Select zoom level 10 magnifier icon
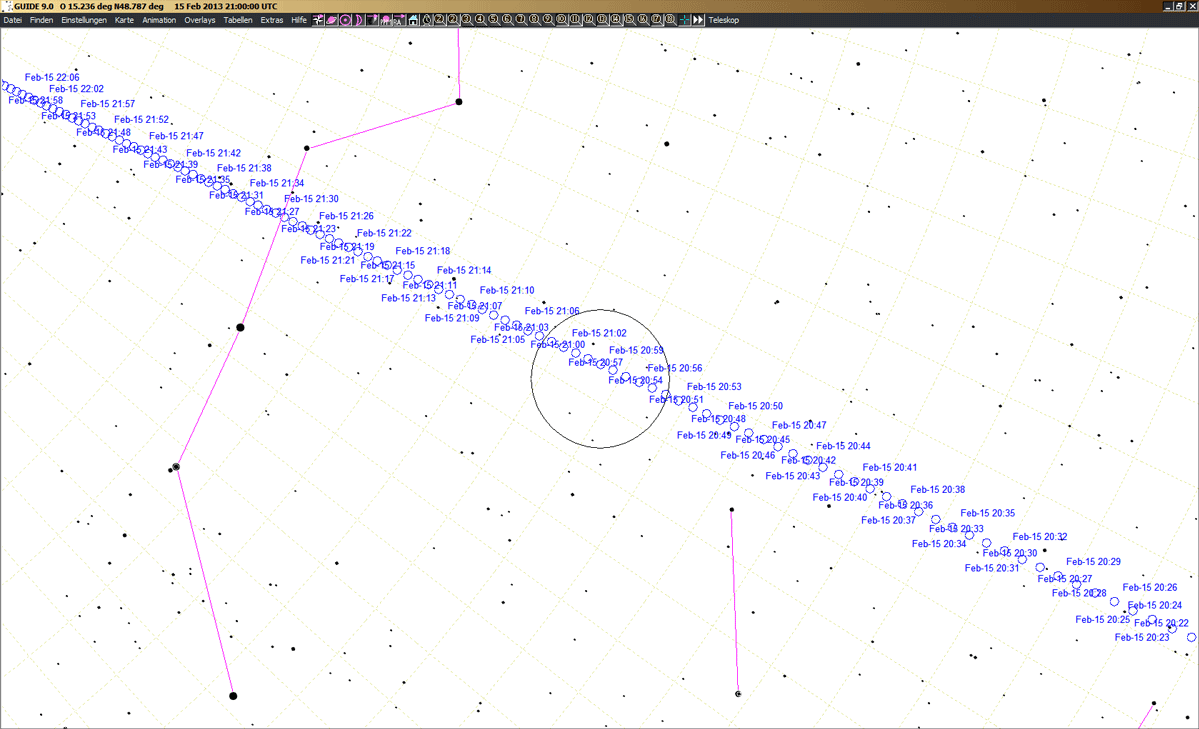The height and width of the screenshot is (729, 1199). point(561,20)
